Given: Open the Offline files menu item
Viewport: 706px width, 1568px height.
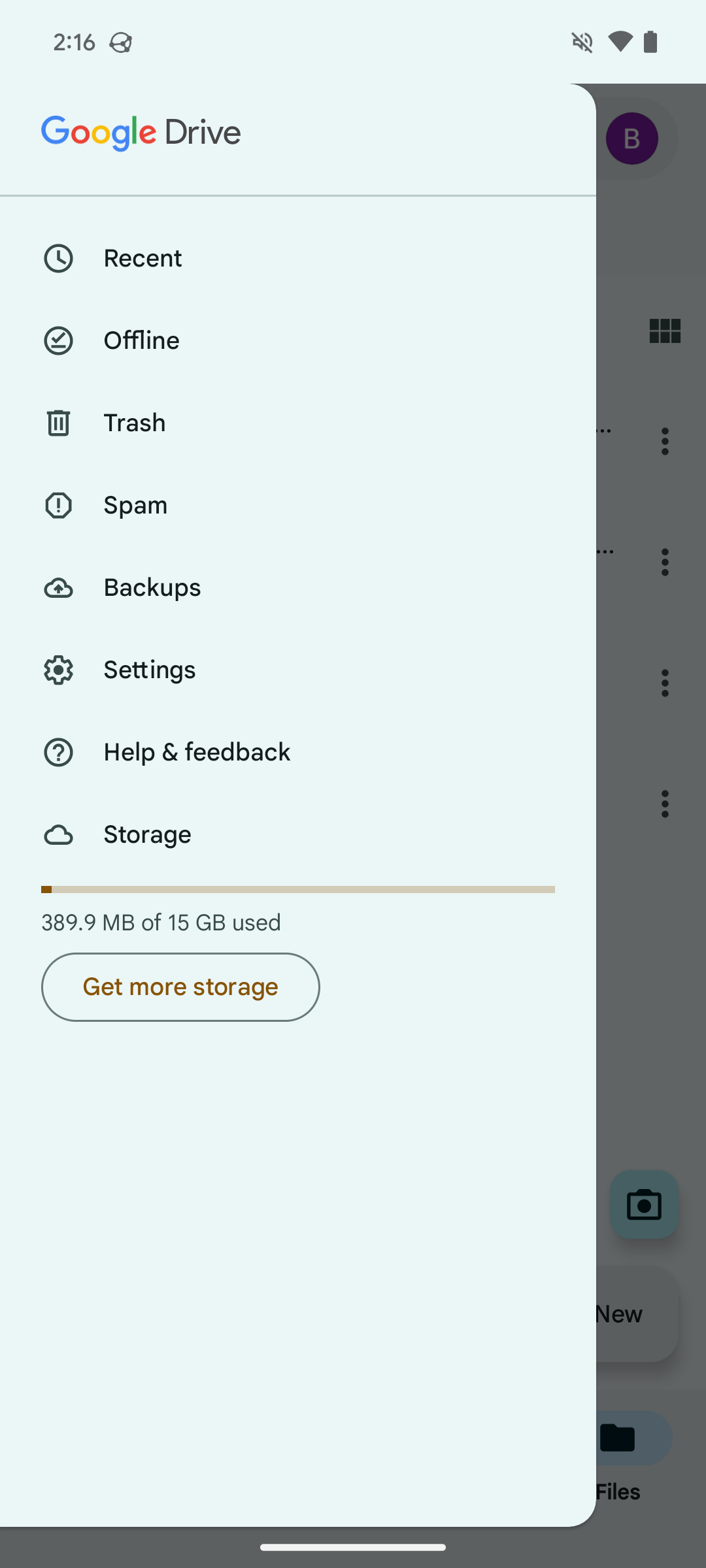Looking at the screenshot, I should click(x=141, y=340).
